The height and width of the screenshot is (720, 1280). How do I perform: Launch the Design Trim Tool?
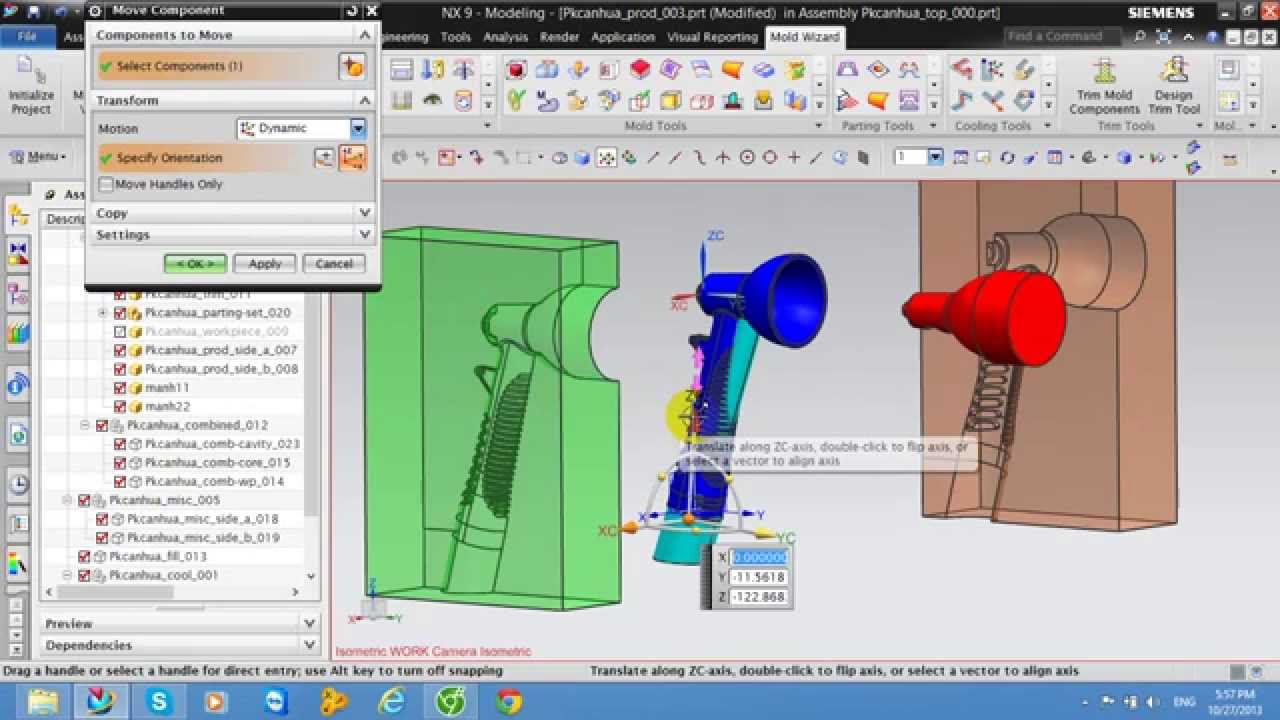1174,86
